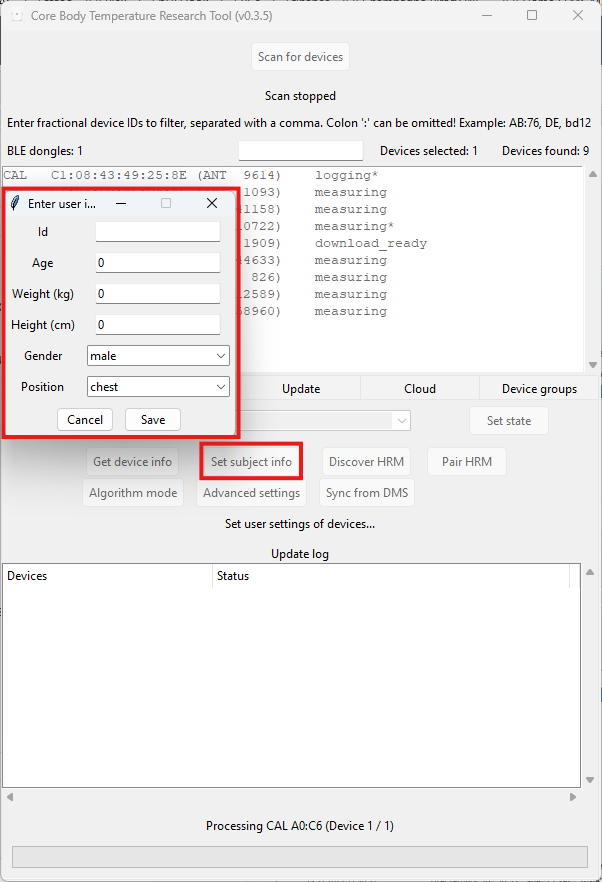Click the device list scroll down arrow

coord(593,365)
